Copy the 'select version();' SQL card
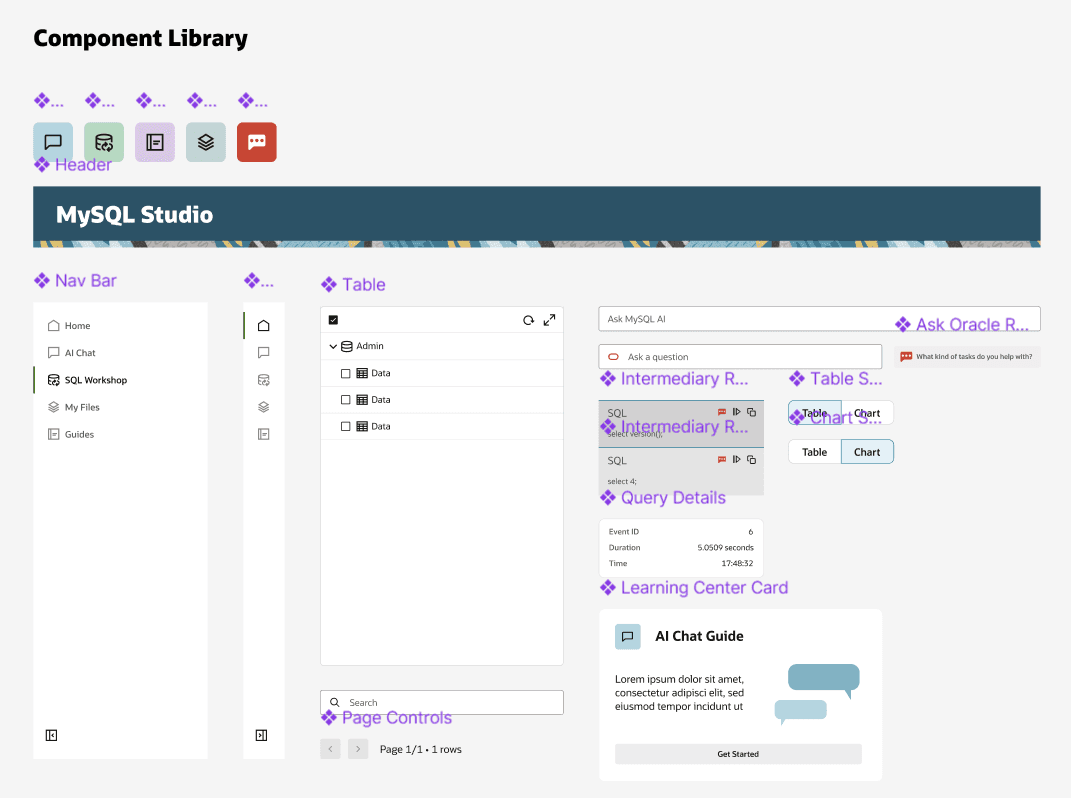The width and height of the screenshot is (1071, 798). 751,412
